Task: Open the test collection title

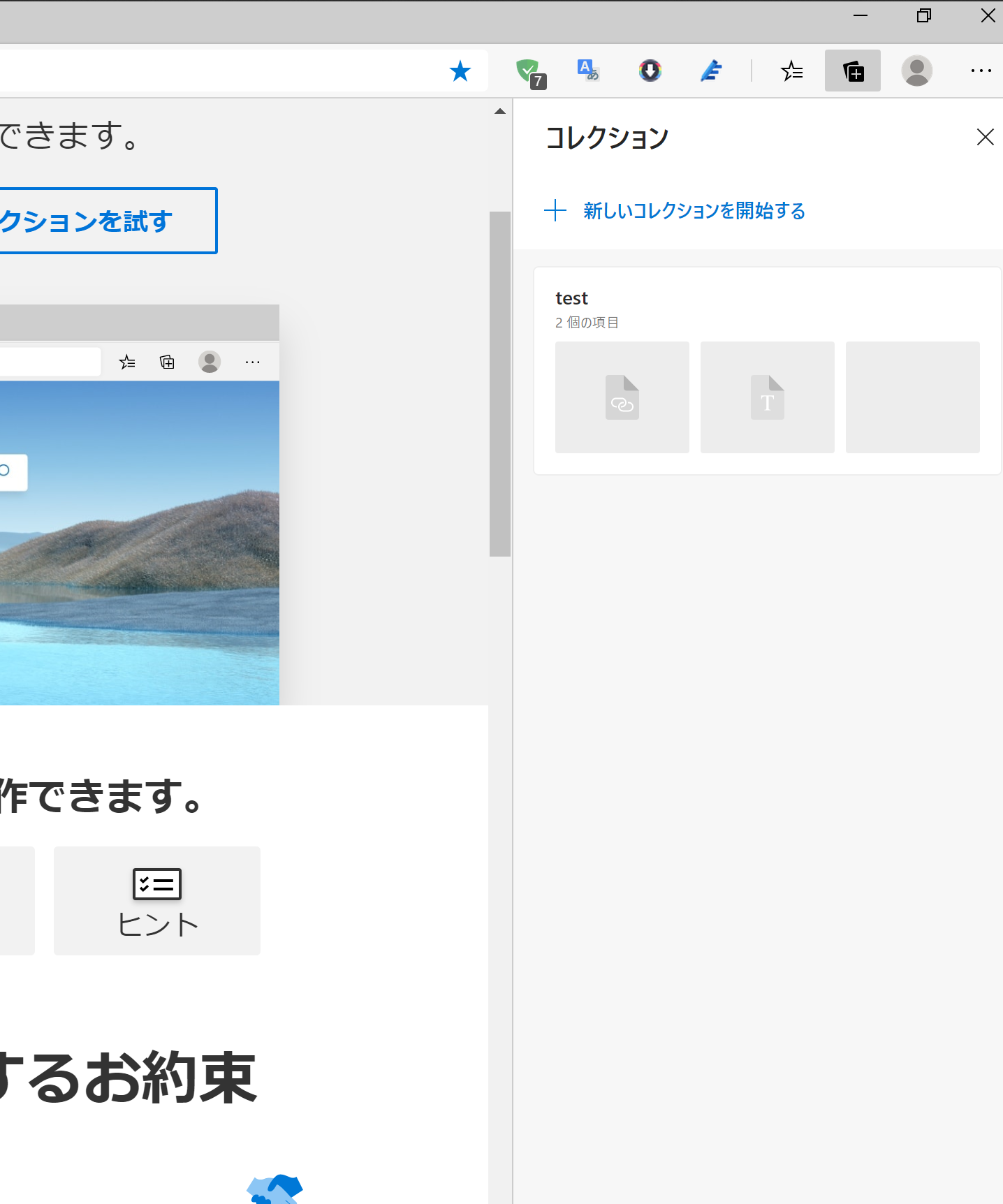Action: pos(571,298)
